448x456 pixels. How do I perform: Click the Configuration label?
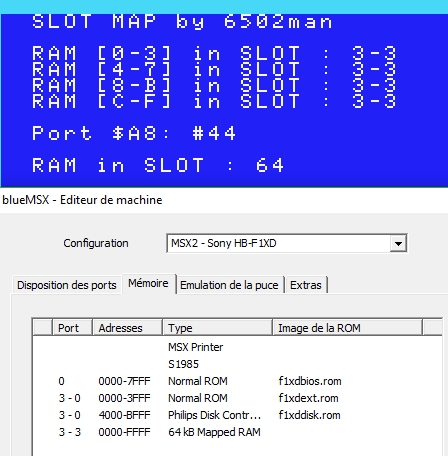pyautogui.click(x=96, y=243)
